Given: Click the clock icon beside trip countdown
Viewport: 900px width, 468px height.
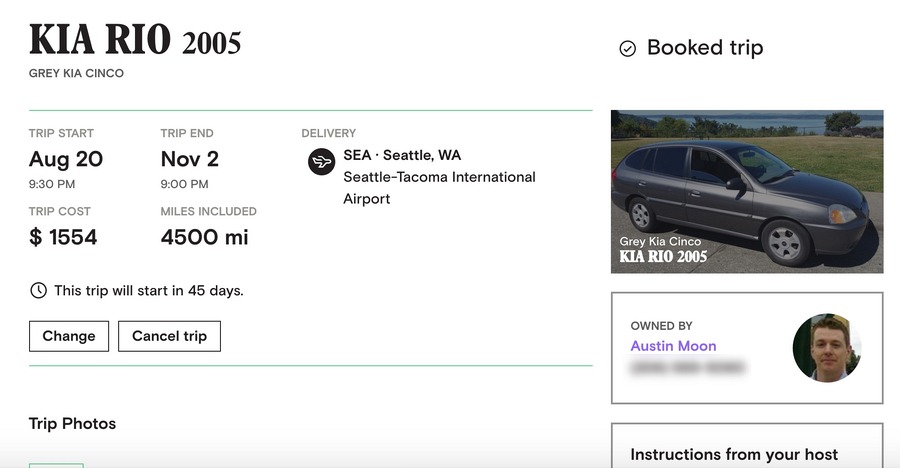Looking at the screenshot, I should [x=38, y=291].
